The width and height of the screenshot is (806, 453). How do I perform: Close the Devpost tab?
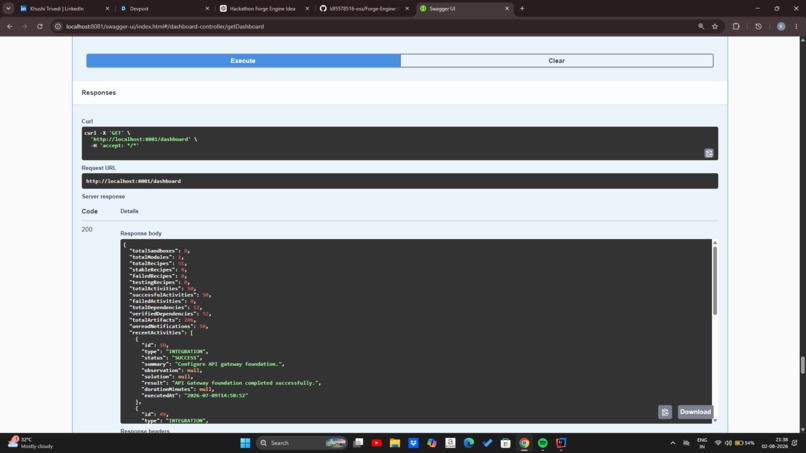pyautogui.click(x=207, y=9)
